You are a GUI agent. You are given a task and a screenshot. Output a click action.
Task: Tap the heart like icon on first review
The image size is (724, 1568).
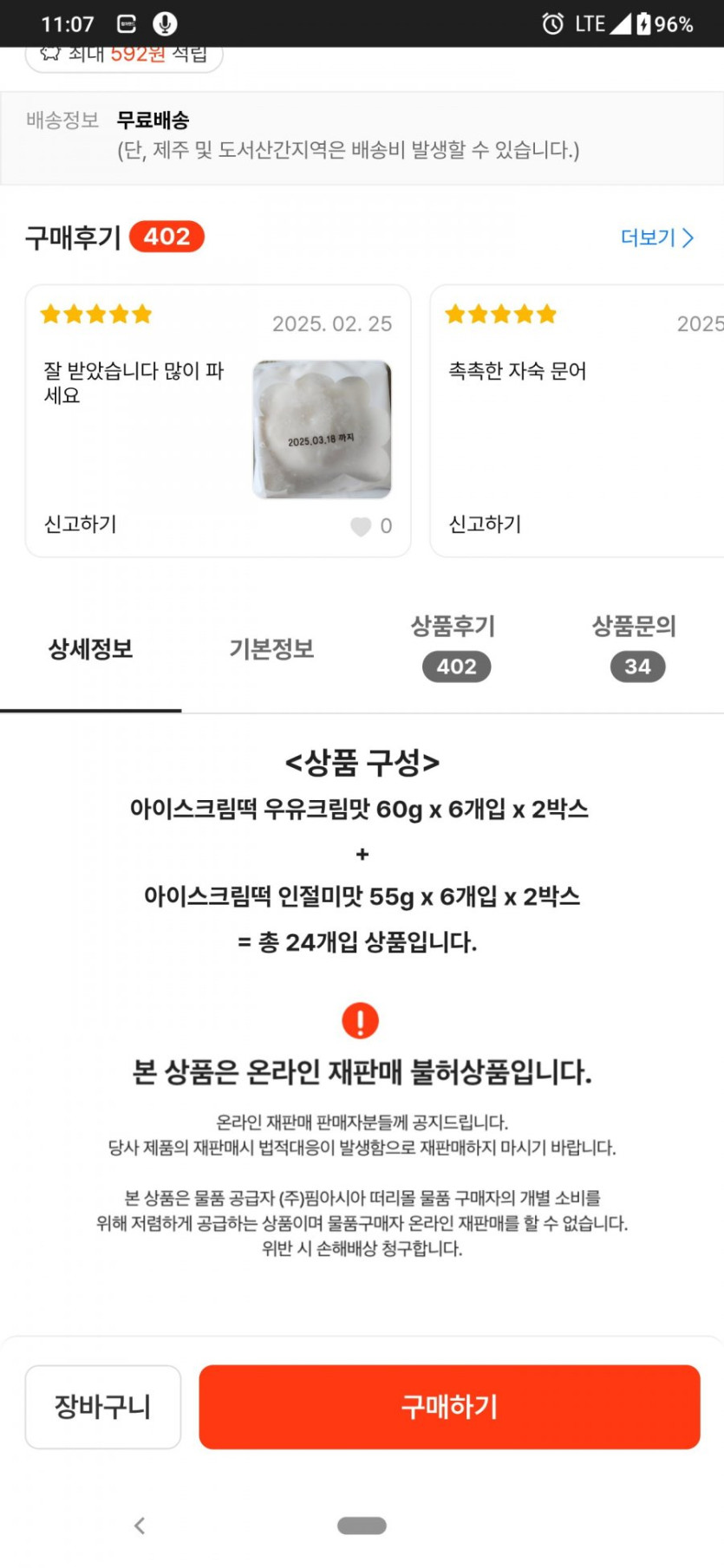click(361, 526)
